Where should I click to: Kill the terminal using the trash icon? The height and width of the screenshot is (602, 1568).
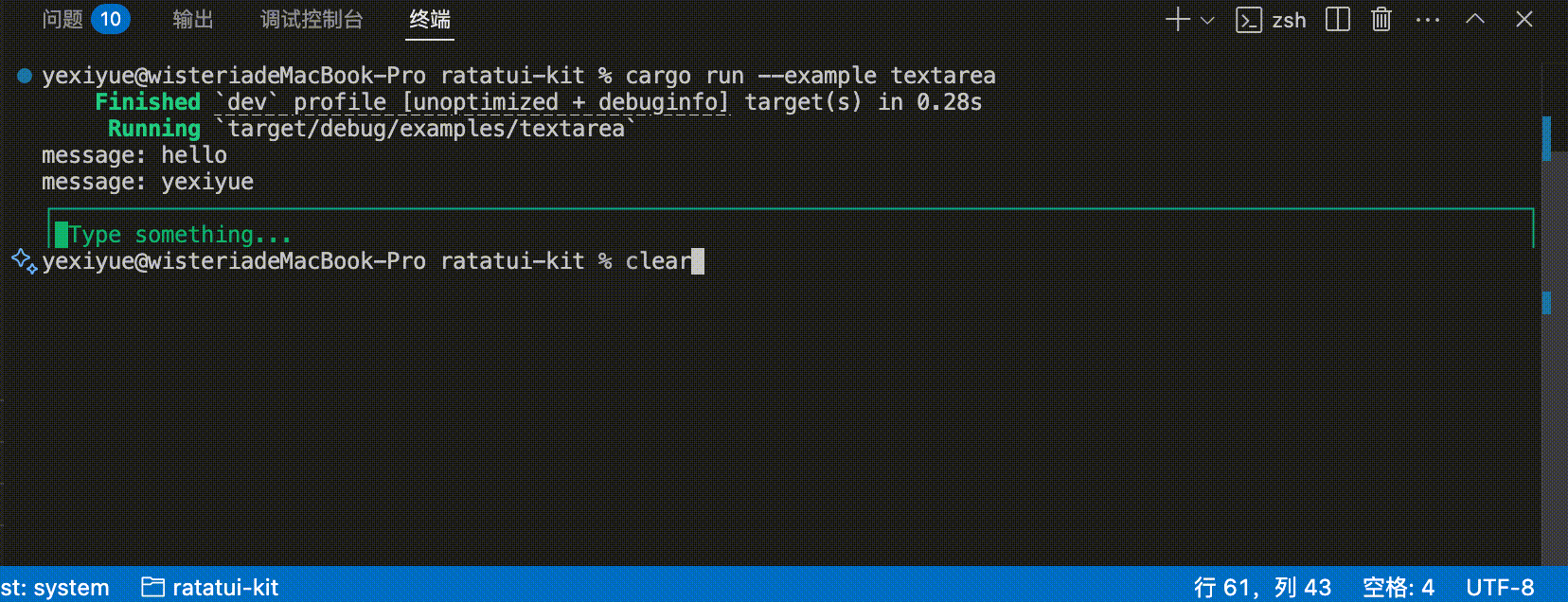point(1381,19)
